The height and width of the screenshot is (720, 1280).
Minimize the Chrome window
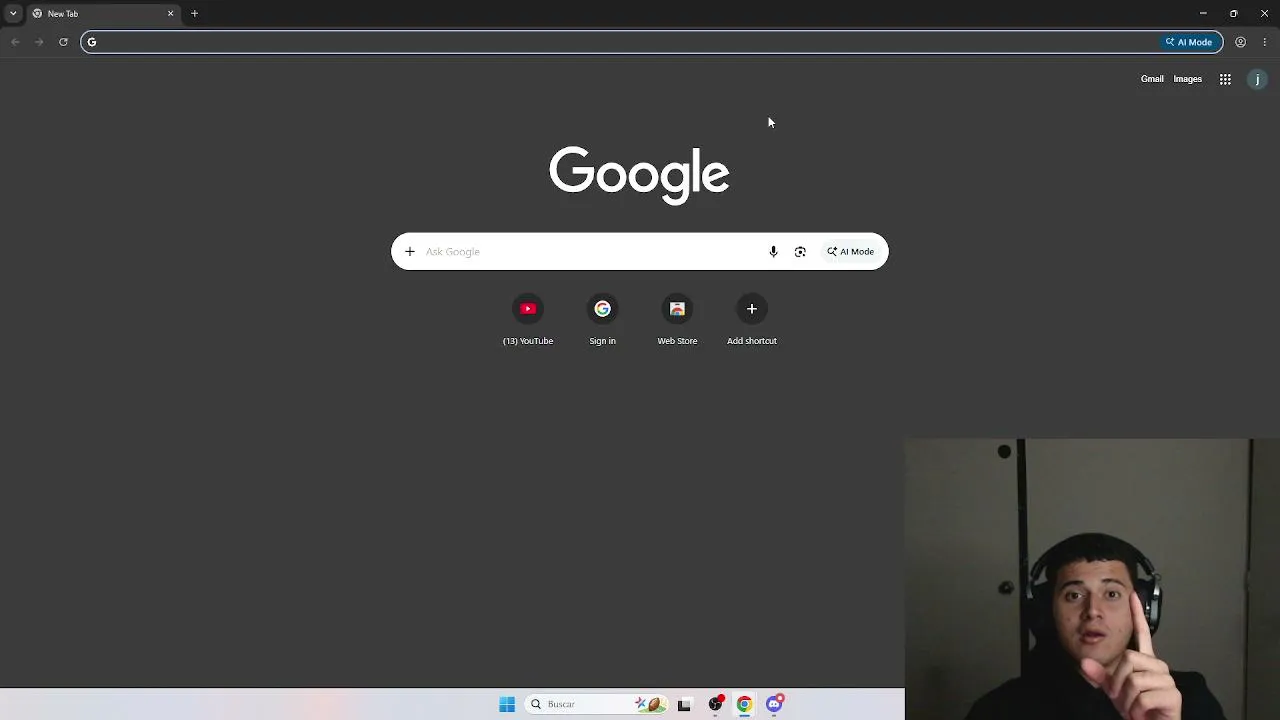tap(1203, 13)
